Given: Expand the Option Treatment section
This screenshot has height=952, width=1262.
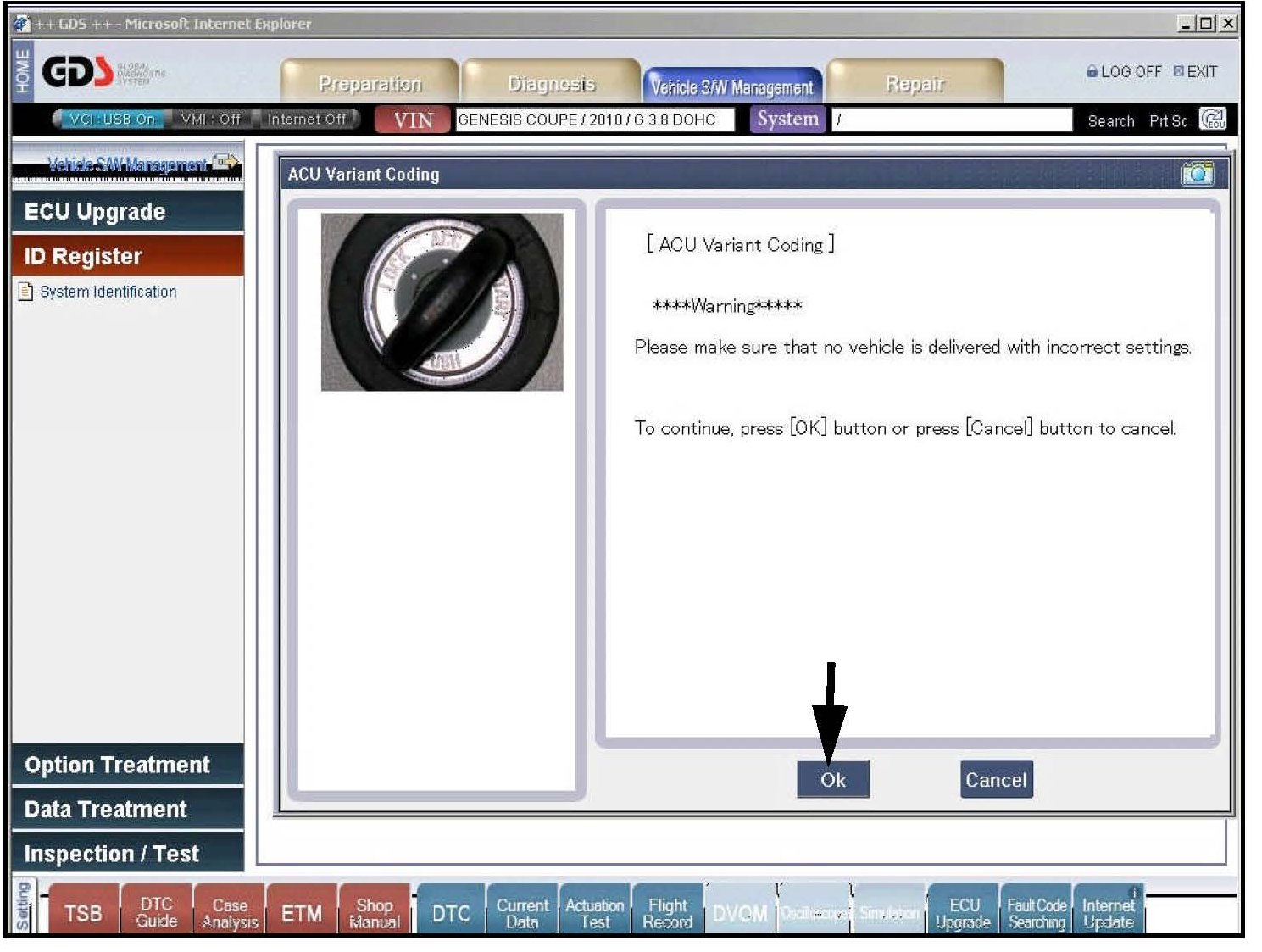Looking at the screenshot, I should pyautogui.click(x=127, y=765).
